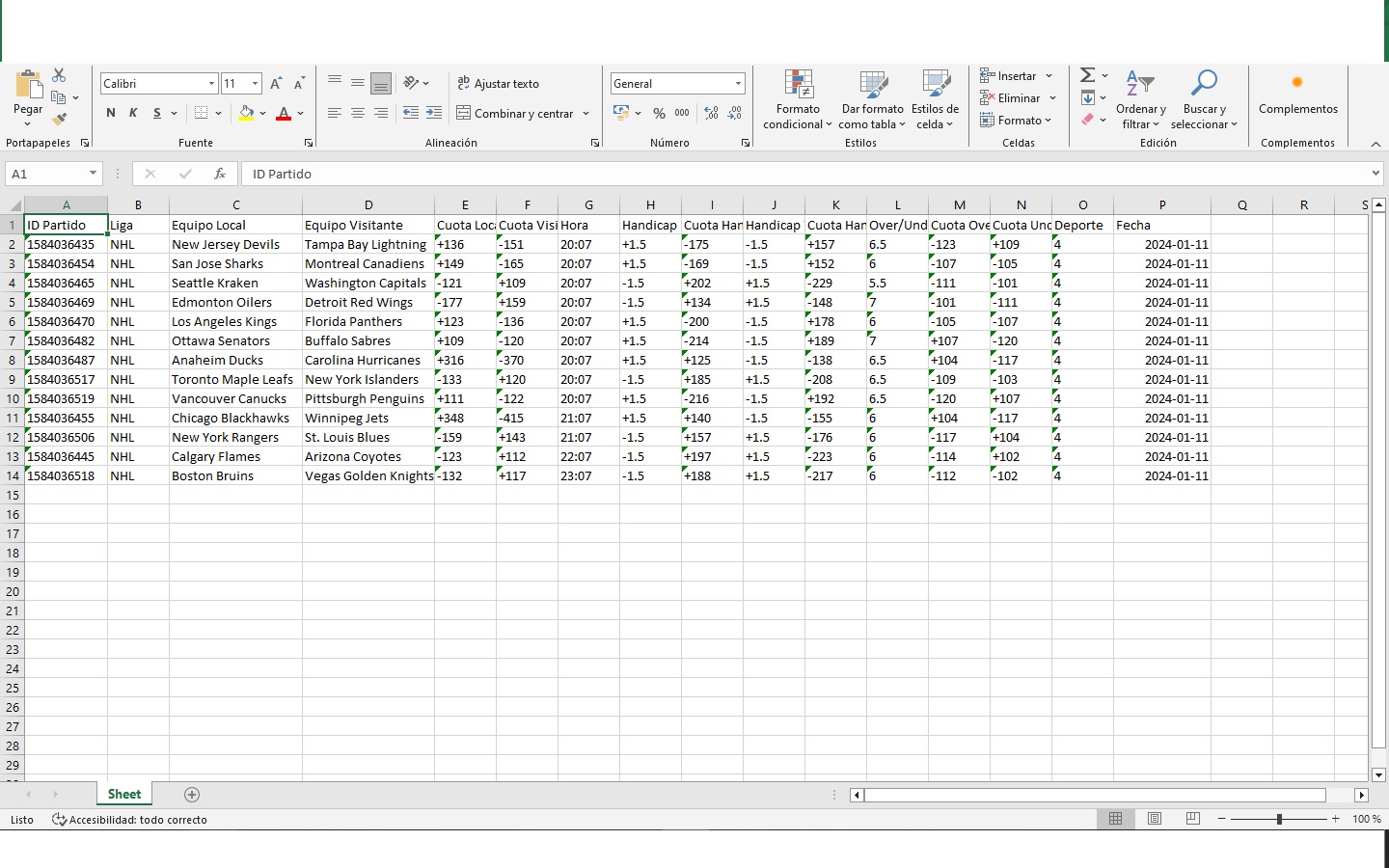Expand the General number format dropdown

pyautogui.click(x=738, y=84)
